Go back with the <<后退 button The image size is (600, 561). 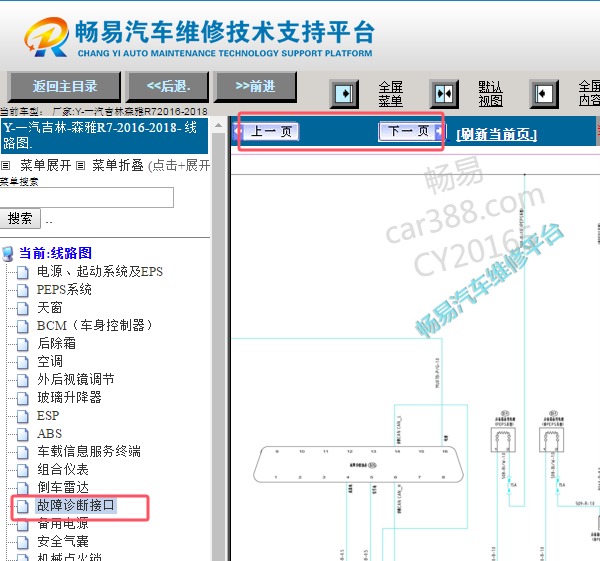pyautogui.click(x=168, y=86)
